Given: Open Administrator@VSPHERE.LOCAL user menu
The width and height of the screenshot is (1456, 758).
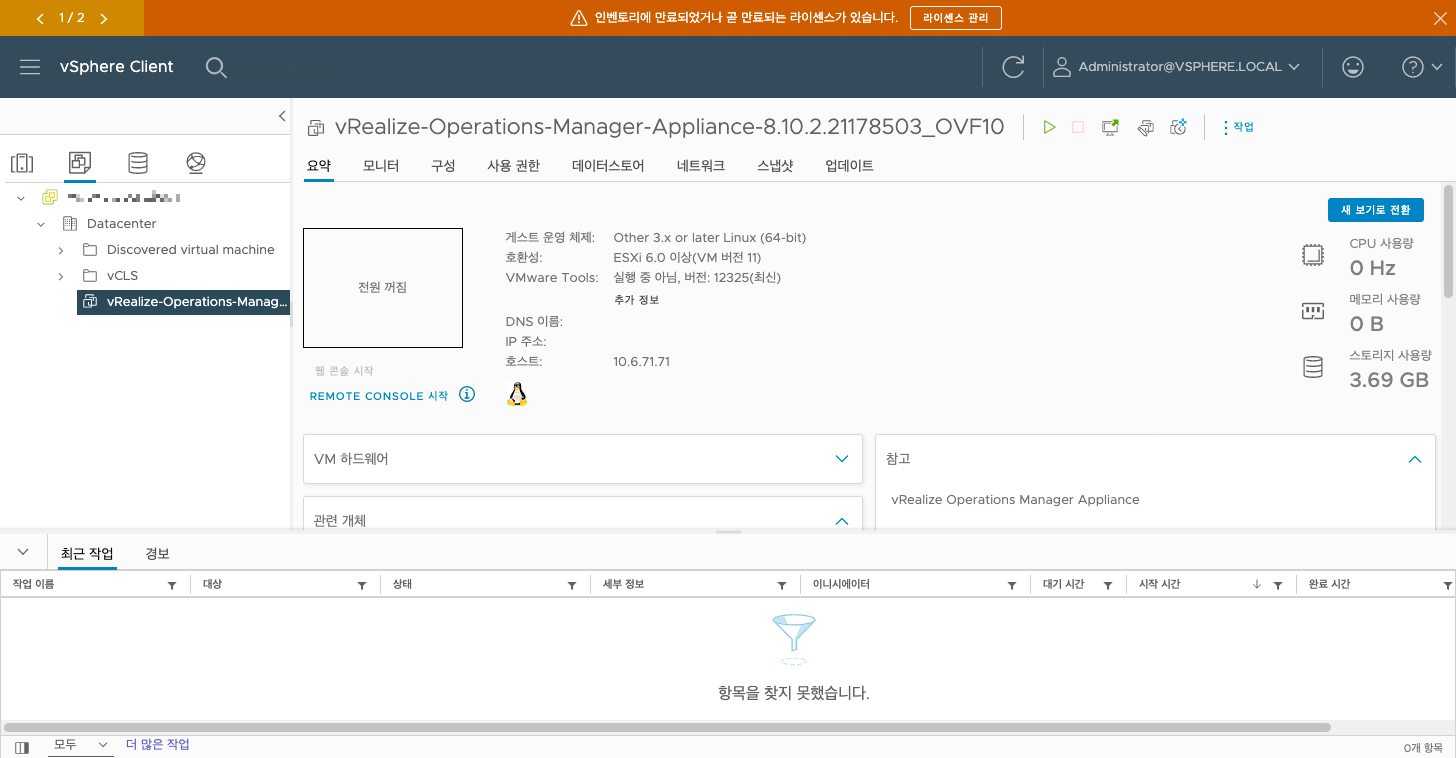Looking at the screenshot, I should (1176, 67).
